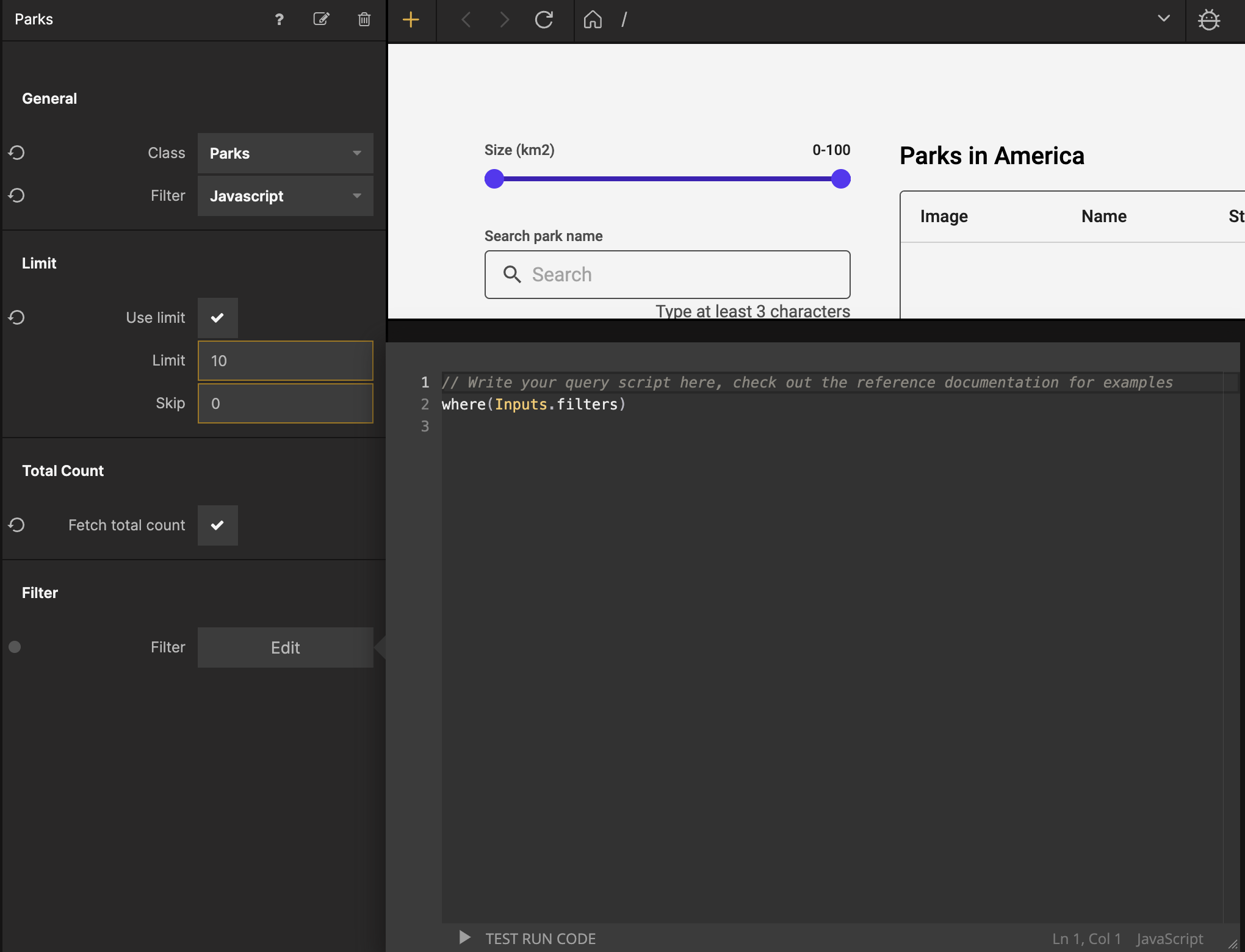Image resolution: width=1245 pixels, height=952 pixels.
Task: Navigate back in the preview
Action: (x=466, y=20)
